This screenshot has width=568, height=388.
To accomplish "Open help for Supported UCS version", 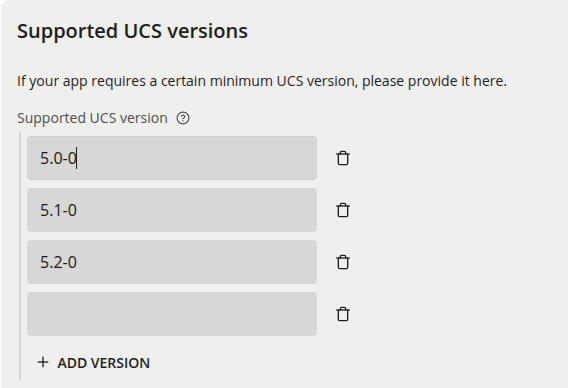I will 183,118.
